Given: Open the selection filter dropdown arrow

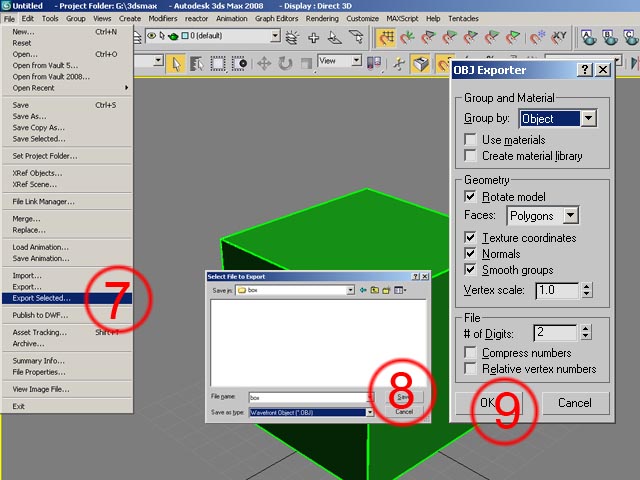Looking at the screenshot, I should click(158, 61).
